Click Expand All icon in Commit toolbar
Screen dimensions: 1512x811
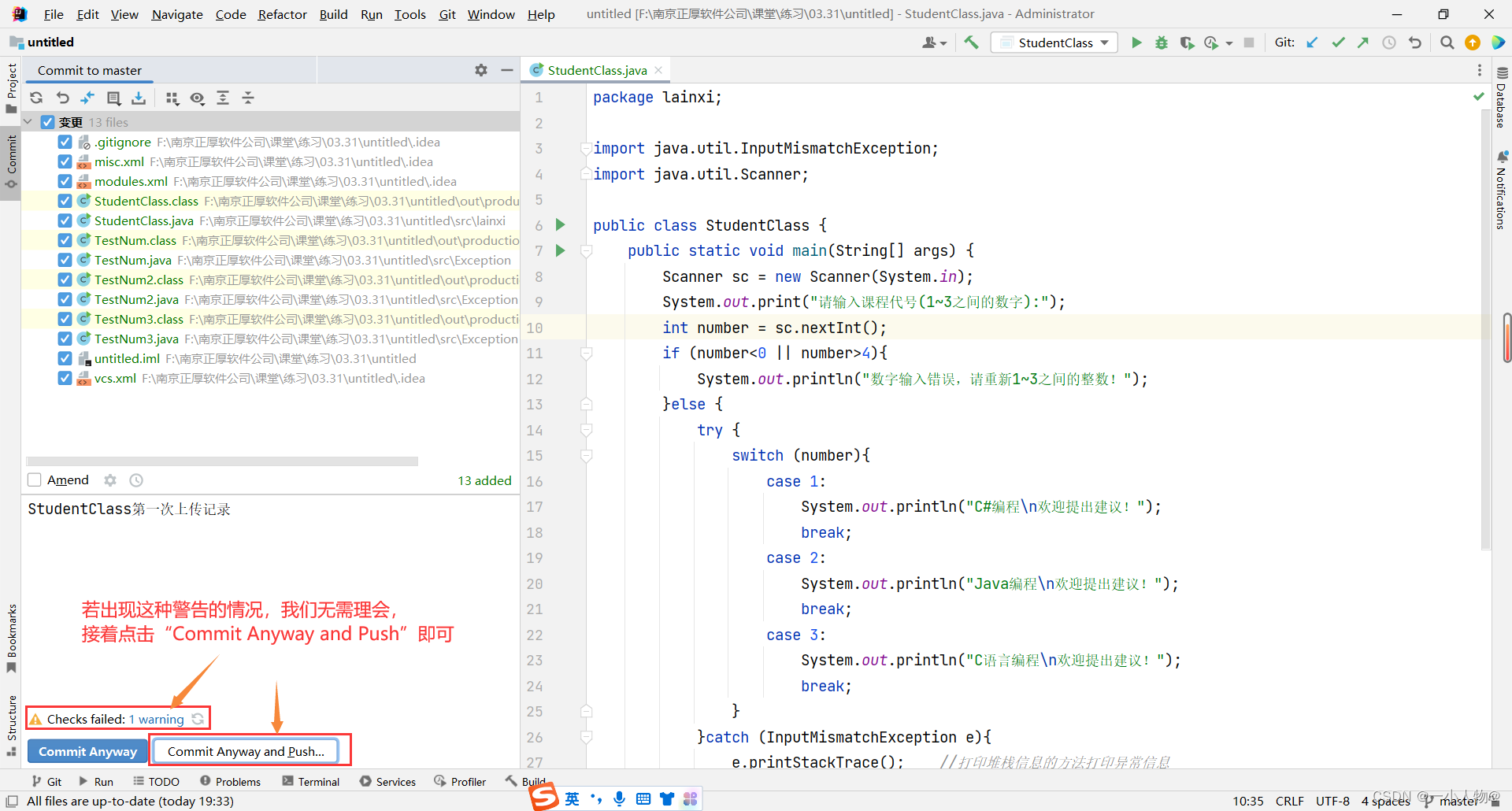click(223, 98)
